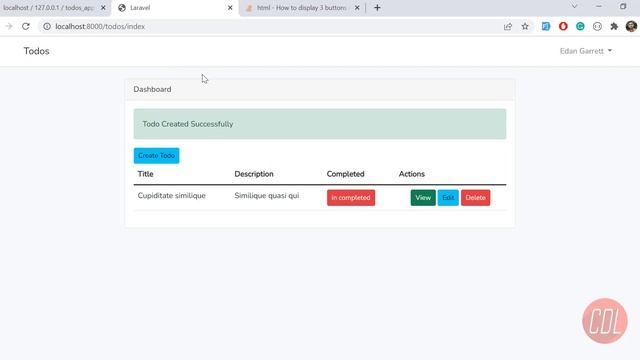Expand the Edan Garrett user dropdown
This screenshot has height=360, width=640.
[x=586, y=51]
